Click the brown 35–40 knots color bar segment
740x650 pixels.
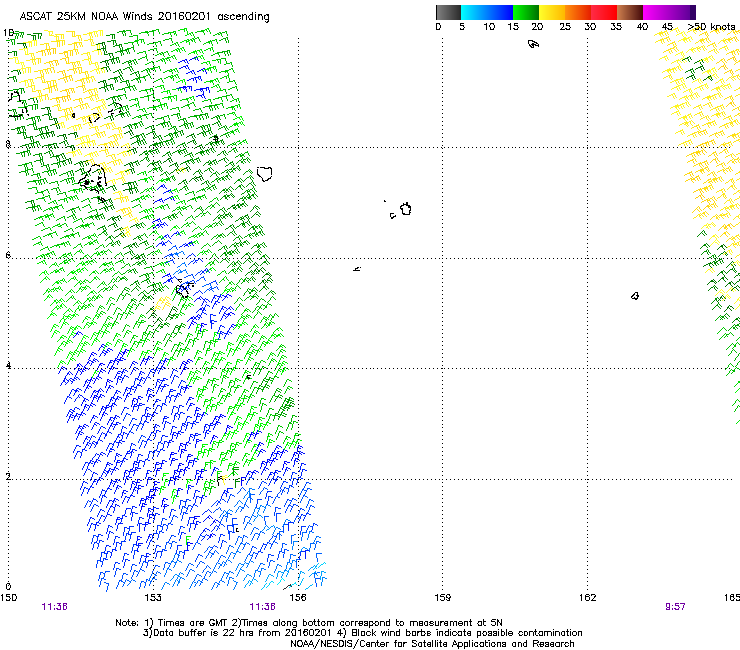coord(630,12)
